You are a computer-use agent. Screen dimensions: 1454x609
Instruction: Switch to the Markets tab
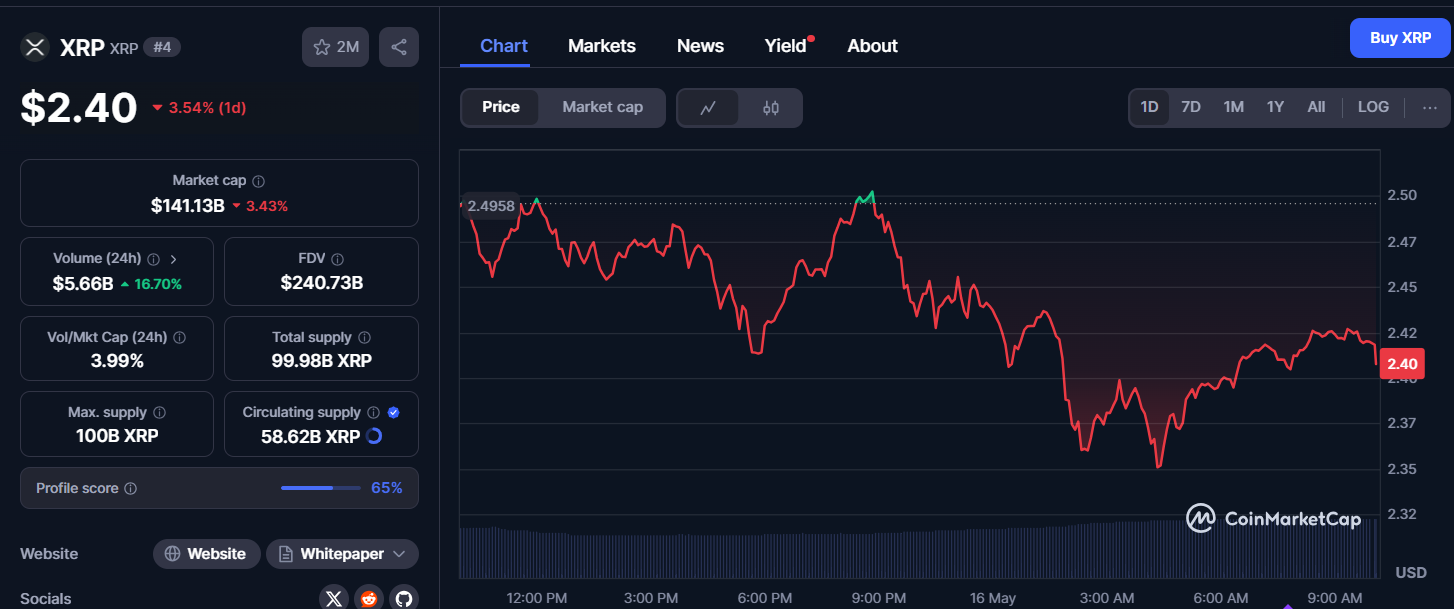point(602,46)
